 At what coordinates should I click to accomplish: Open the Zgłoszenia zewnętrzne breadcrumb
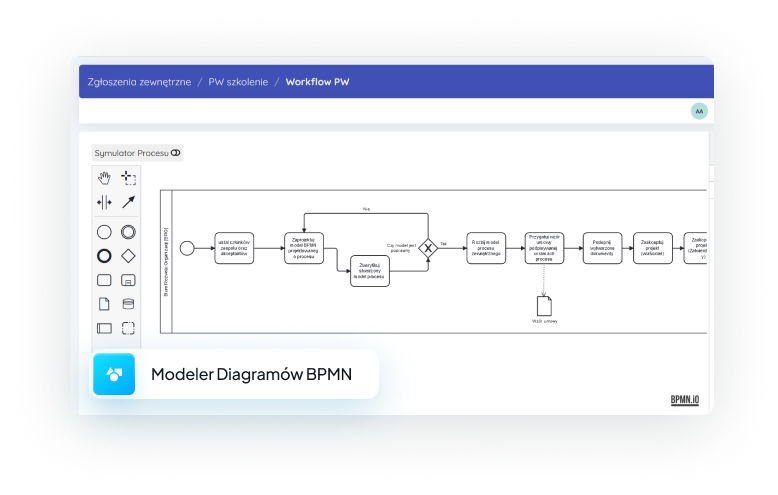(x=139, y=82)
